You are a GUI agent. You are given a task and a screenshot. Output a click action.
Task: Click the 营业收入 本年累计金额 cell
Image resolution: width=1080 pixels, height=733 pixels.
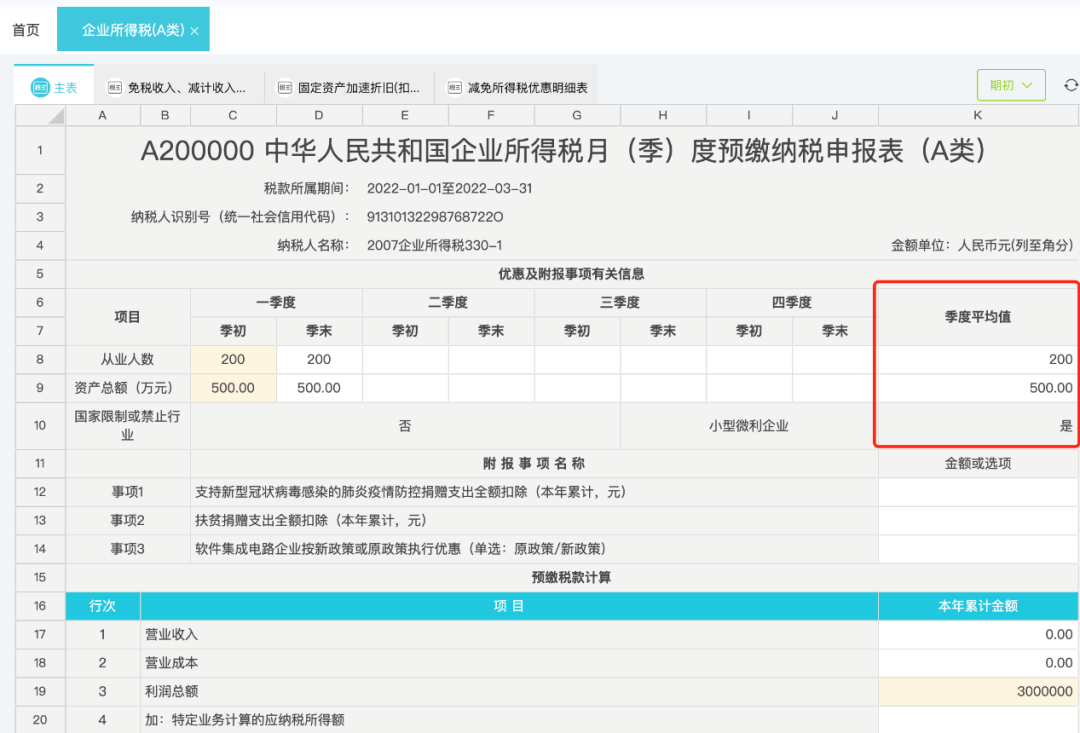click(977, 634)
